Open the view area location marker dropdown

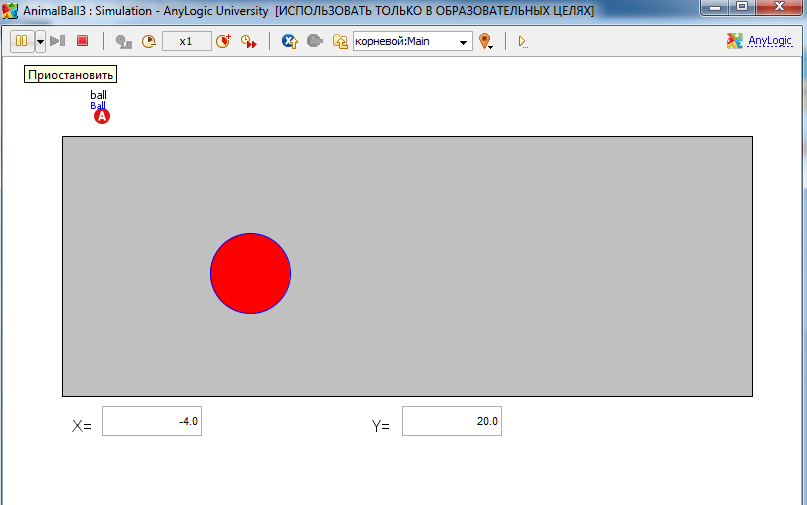(x=485, y=41)
